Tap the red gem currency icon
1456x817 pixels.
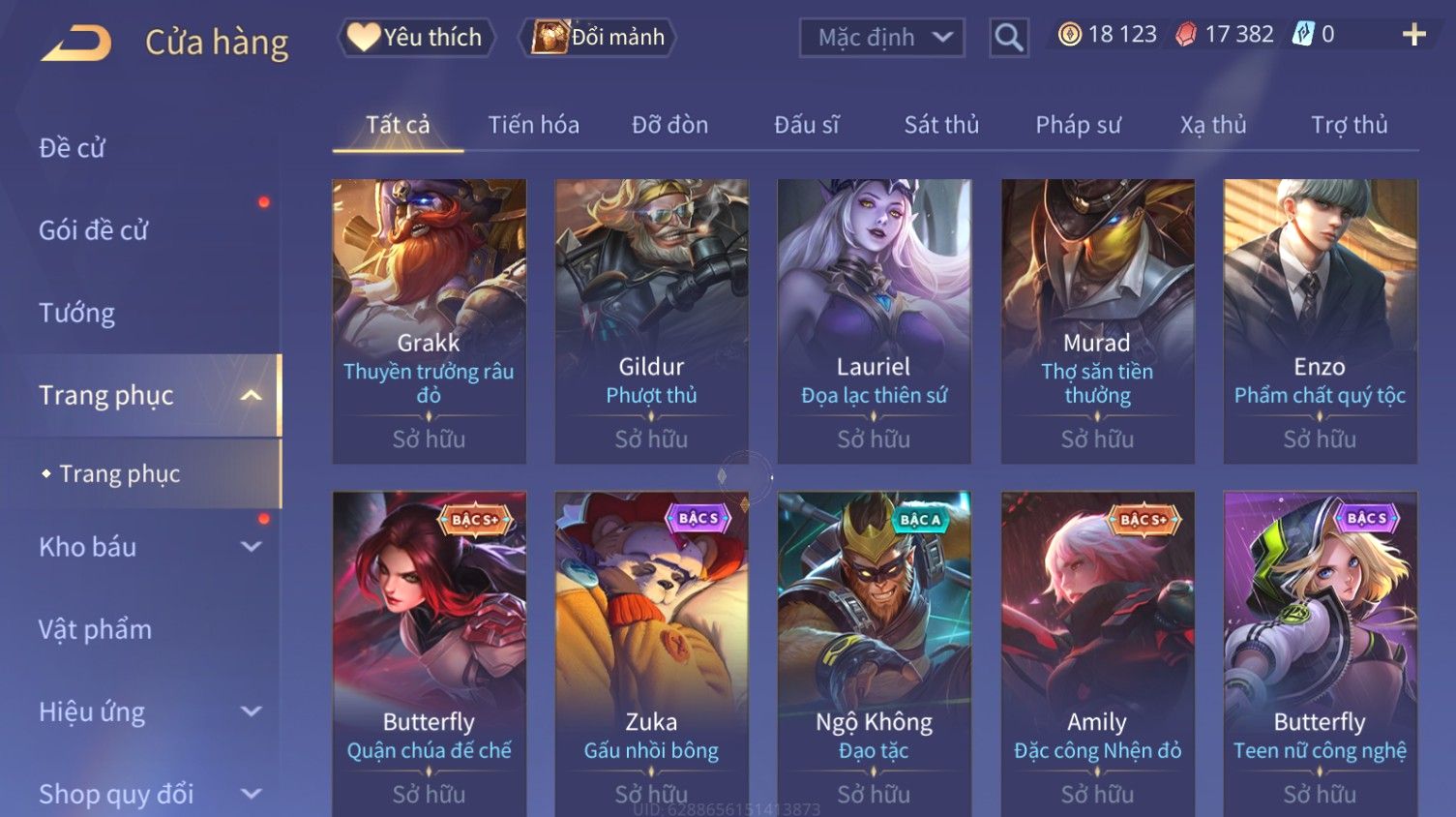(1186, 35)
